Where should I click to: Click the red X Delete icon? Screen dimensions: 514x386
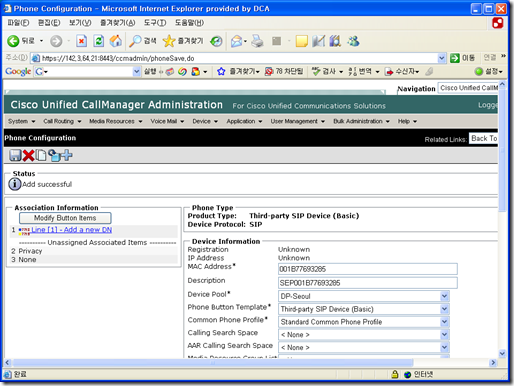(x=28, y=155)
